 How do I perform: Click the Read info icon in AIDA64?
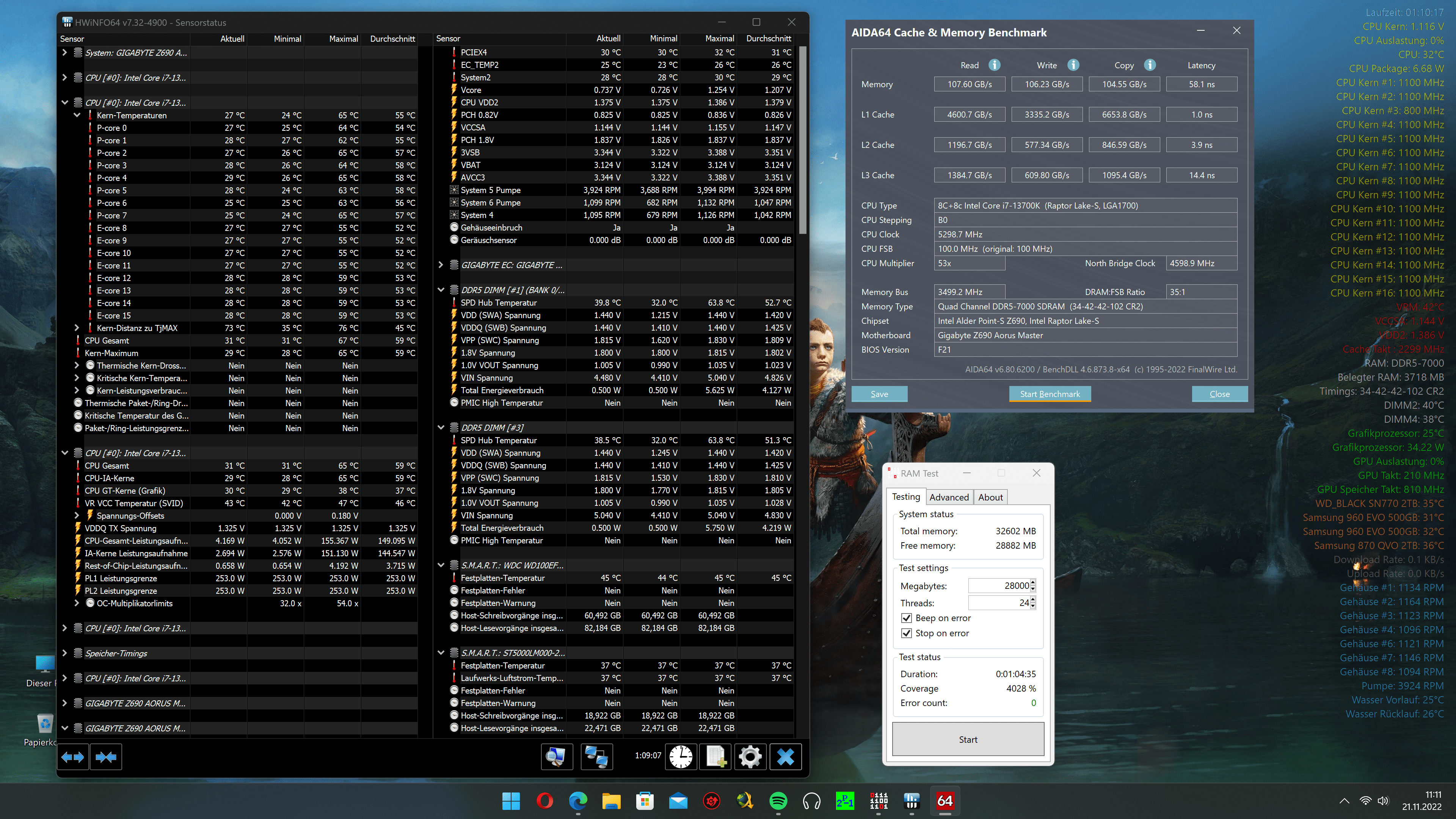pos(994,65)
